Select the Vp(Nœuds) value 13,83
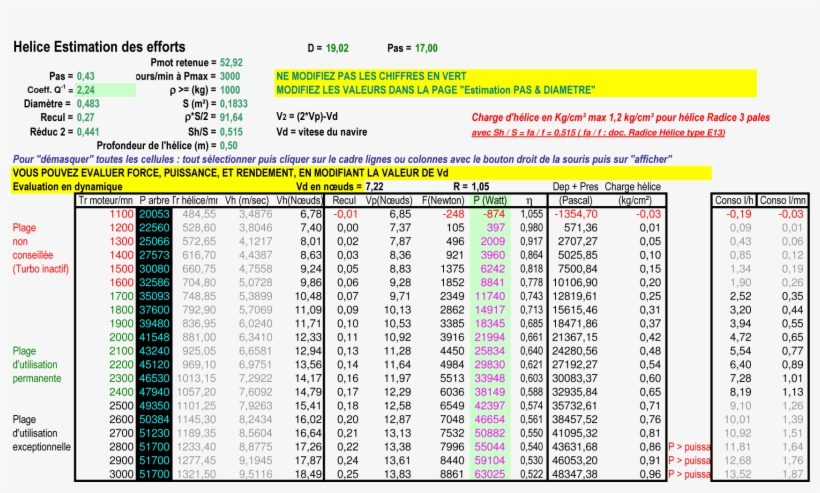This screenshot has height=493, width=820. [397, 474]
